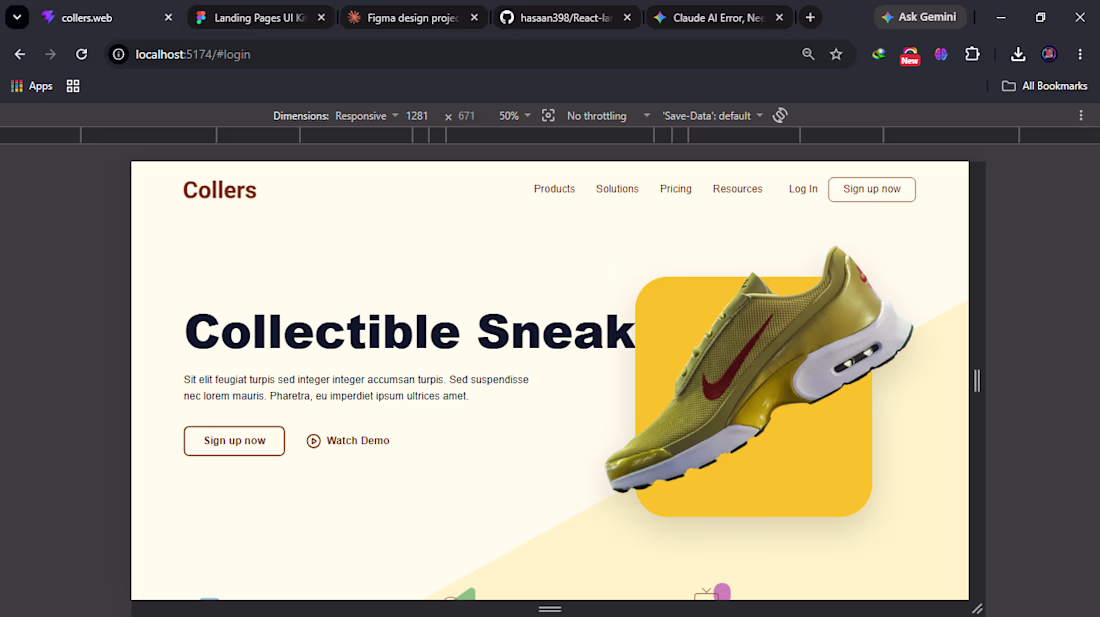Open device toolbar more options menu
Image resolution: width=1100 pixels, height=617 pixels.
1081,116
